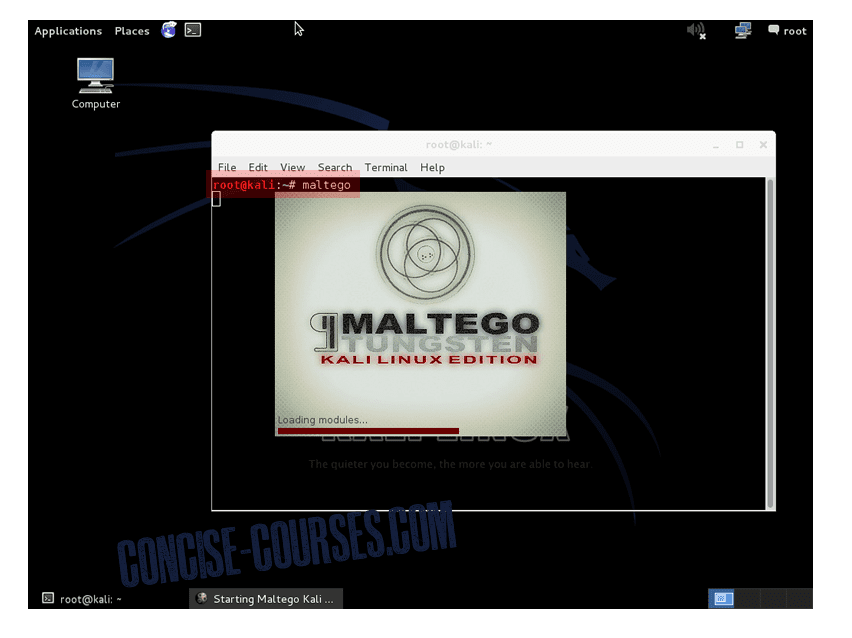Open the Help menu in the terminal window
Image resolution: width=852 pixels, height=638 pixels.
(x=432, y=167)
